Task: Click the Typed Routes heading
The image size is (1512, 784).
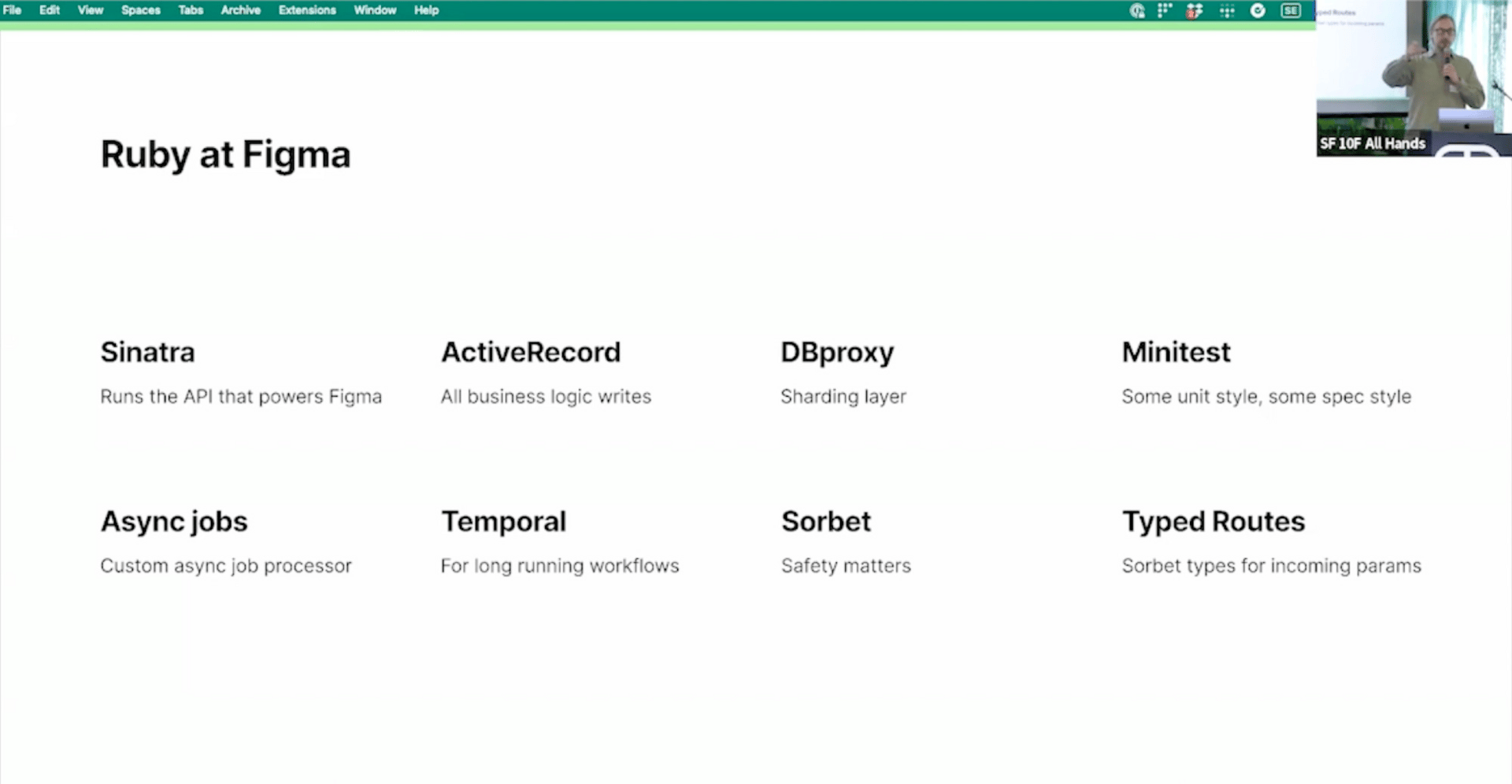Action: click(1214, 522)
